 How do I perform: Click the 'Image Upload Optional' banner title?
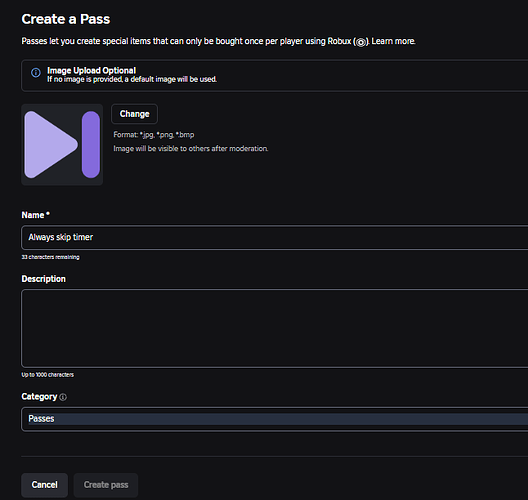(91, 70)
